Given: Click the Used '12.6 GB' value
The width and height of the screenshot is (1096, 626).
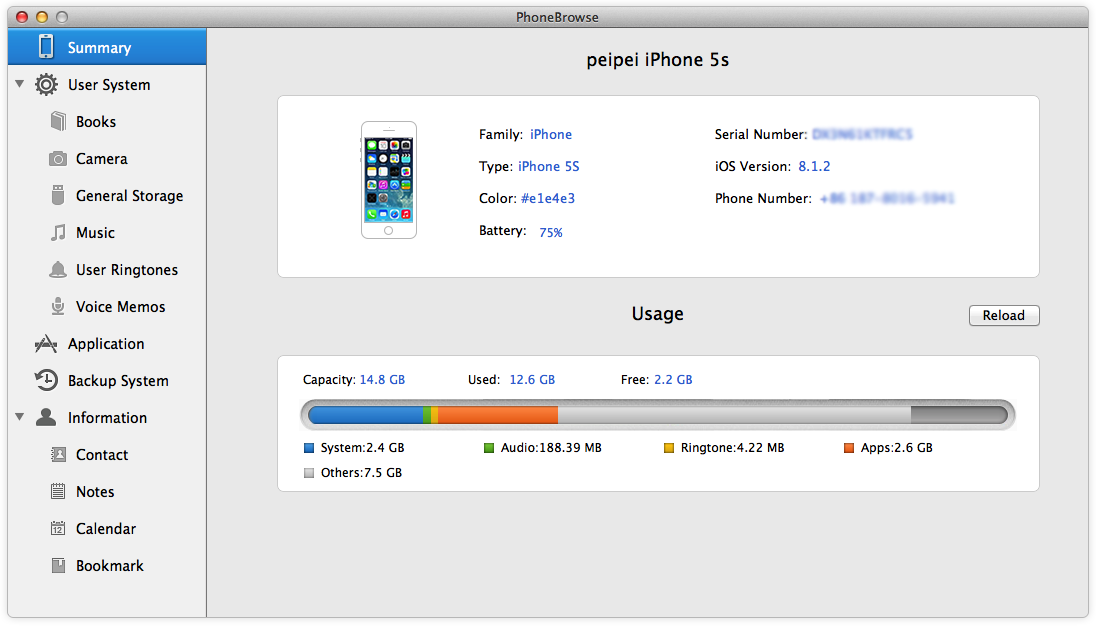Looking at the screenshot, I should [532, 379].
